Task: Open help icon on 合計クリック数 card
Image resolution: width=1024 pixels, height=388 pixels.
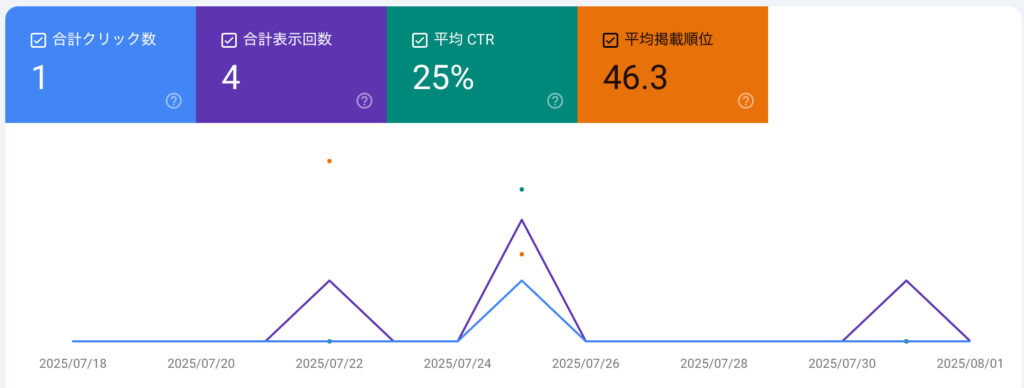Action: 174,101
